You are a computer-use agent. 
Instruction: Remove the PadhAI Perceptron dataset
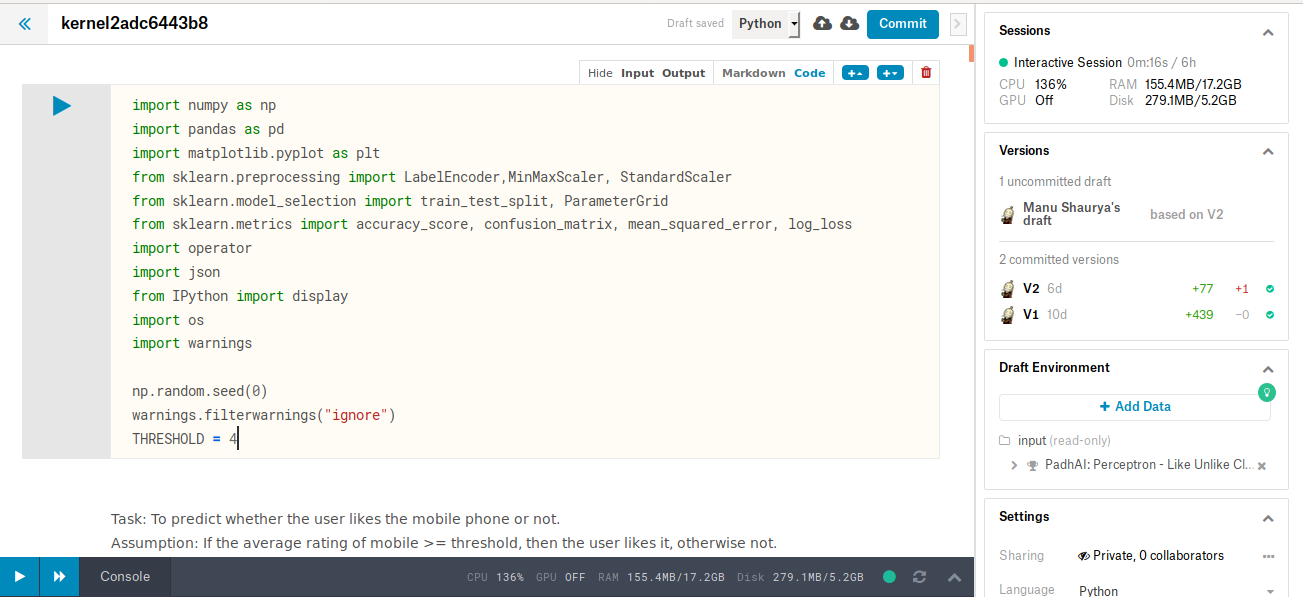point(1261,464)
